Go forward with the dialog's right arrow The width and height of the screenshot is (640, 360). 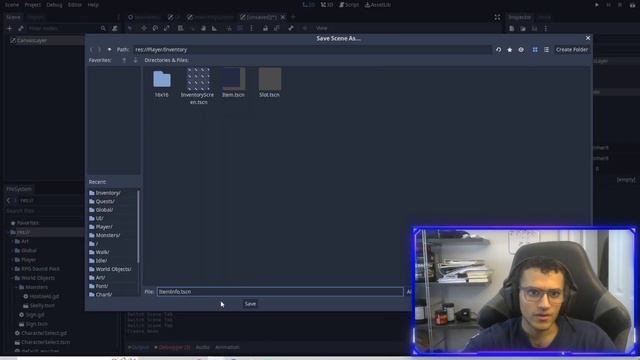(99, 50)
